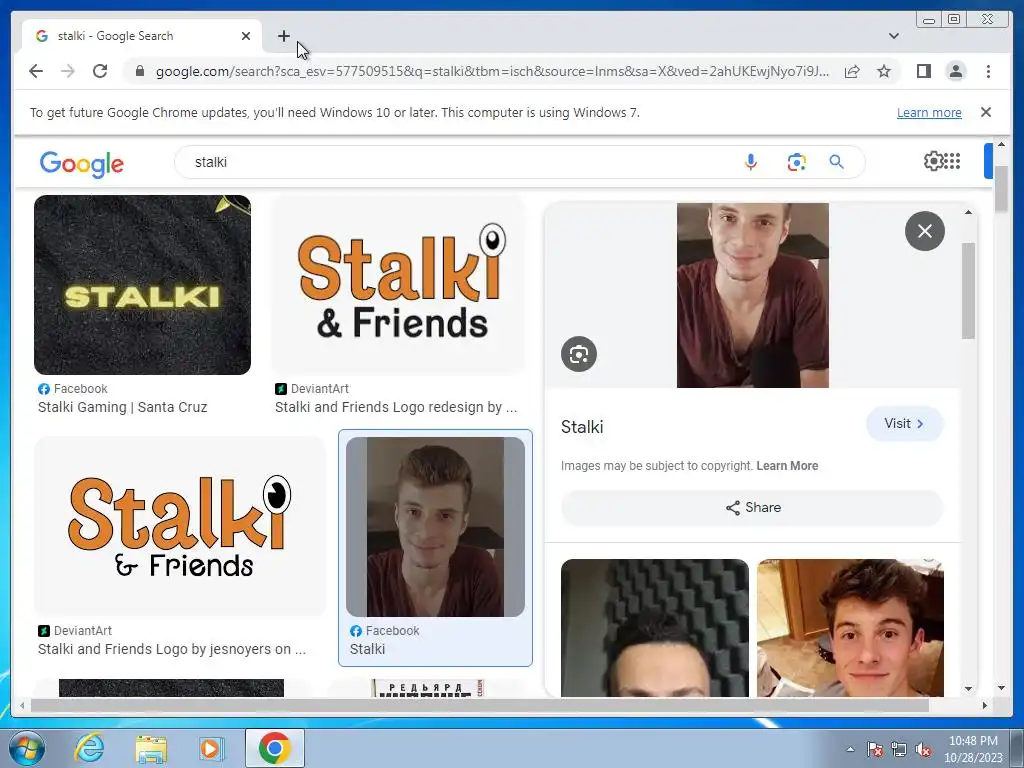Go to Google homepage via logo
Screen dimensions: 1024x768
coord(82,163)
